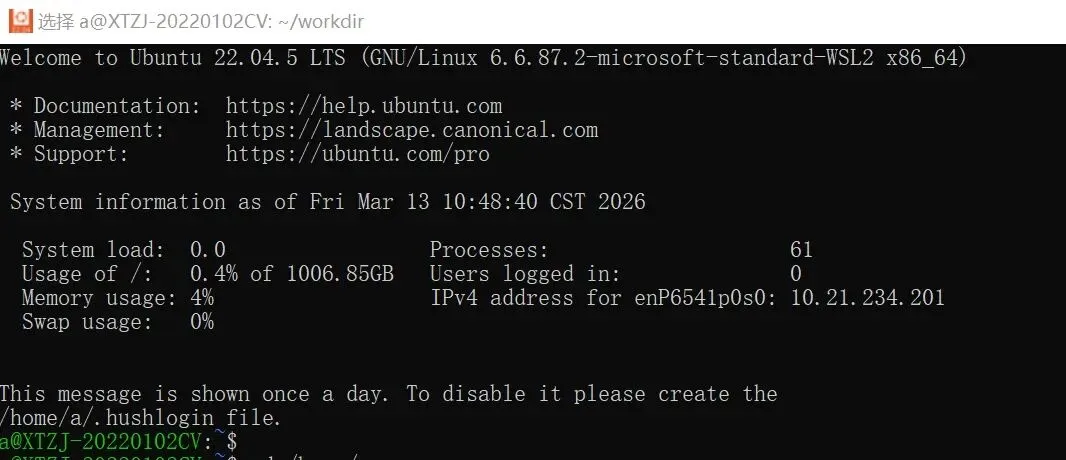Click the Documentation label in the bullet list
The image size is (1066, 460).
(117, 106)
